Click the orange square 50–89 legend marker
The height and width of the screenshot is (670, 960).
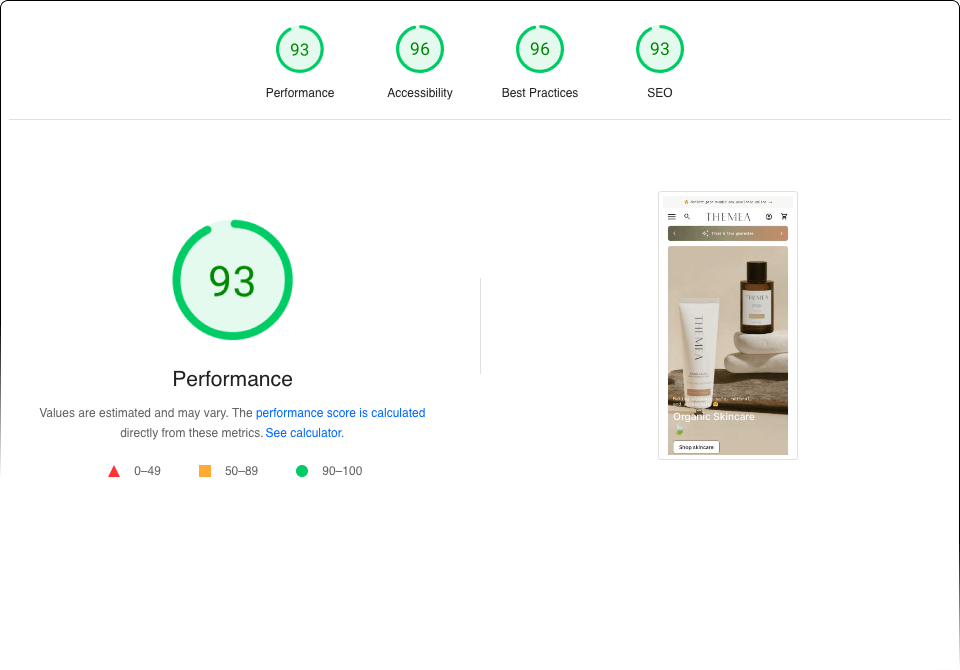coord(205,471)
